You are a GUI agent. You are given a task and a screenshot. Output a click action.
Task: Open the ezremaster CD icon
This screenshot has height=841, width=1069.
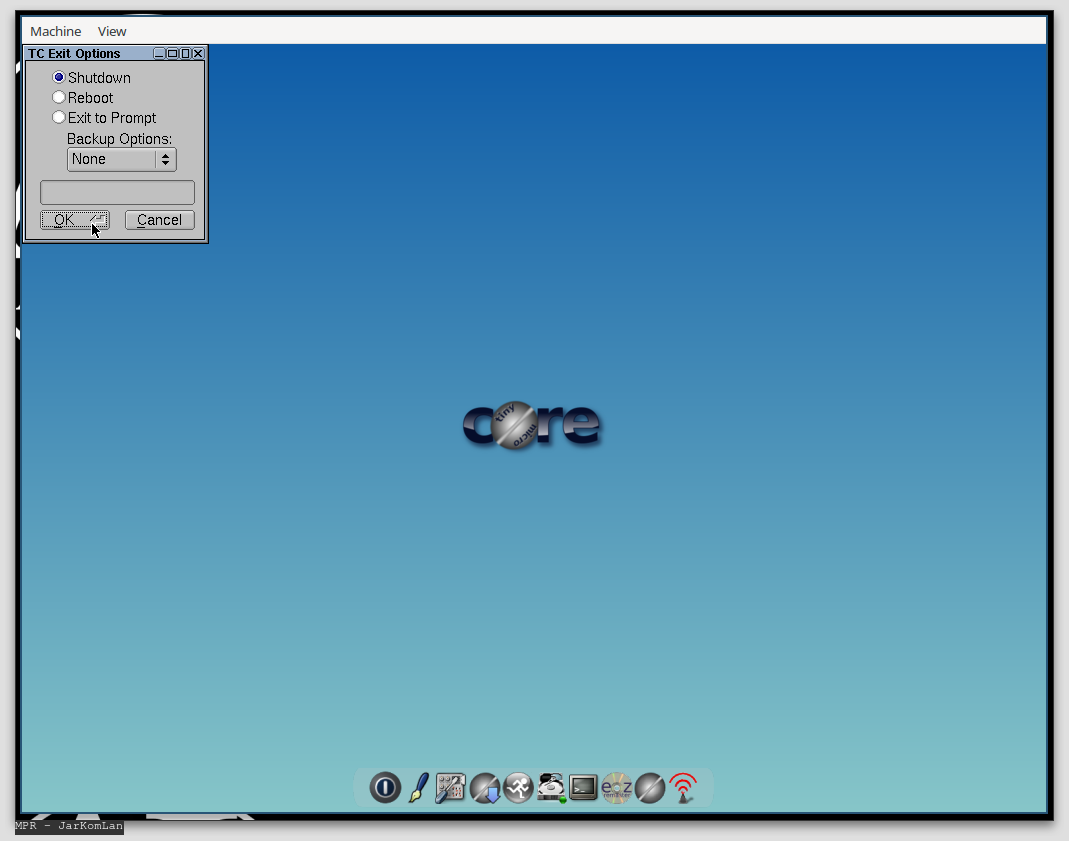(617, 788)
